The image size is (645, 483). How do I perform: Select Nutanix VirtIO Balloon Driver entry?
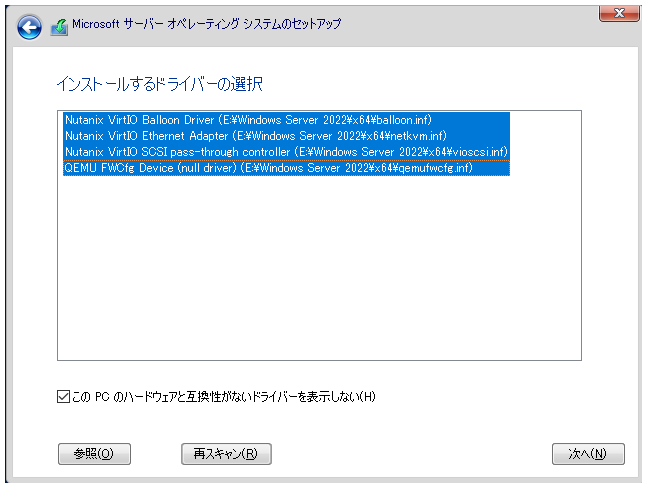(286, 120)
